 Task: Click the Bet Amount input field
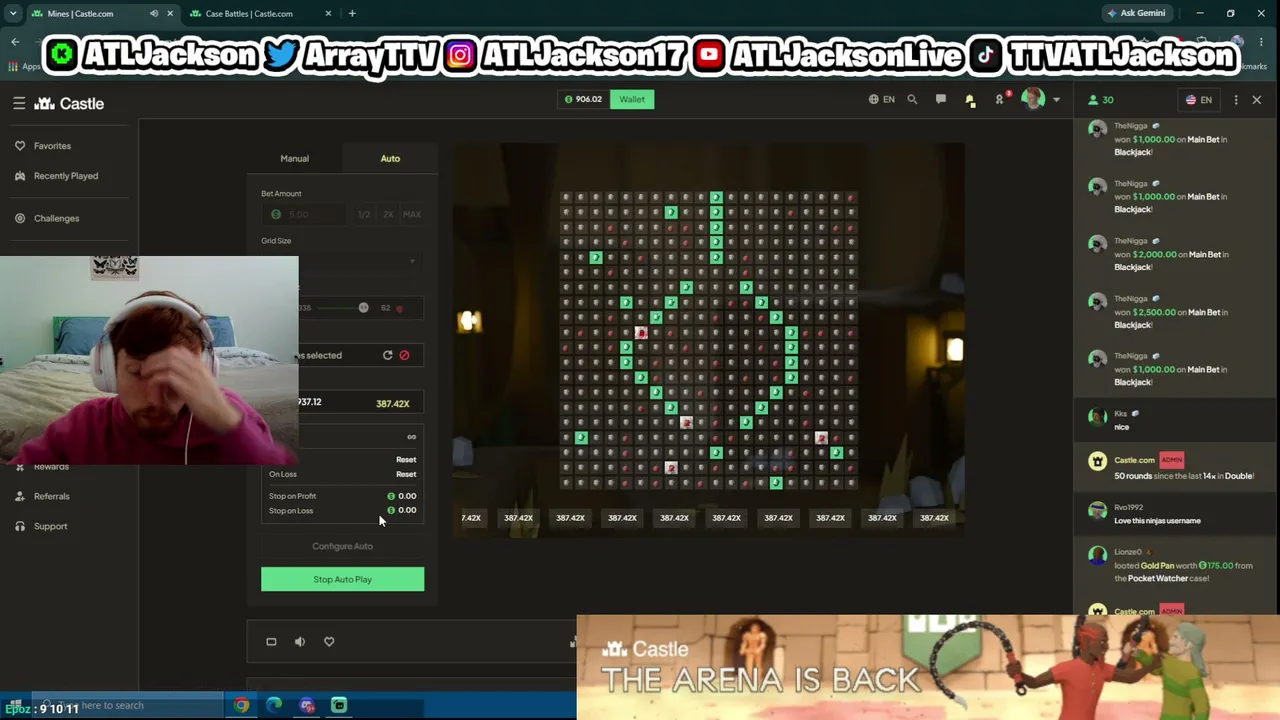pos(305,214)
